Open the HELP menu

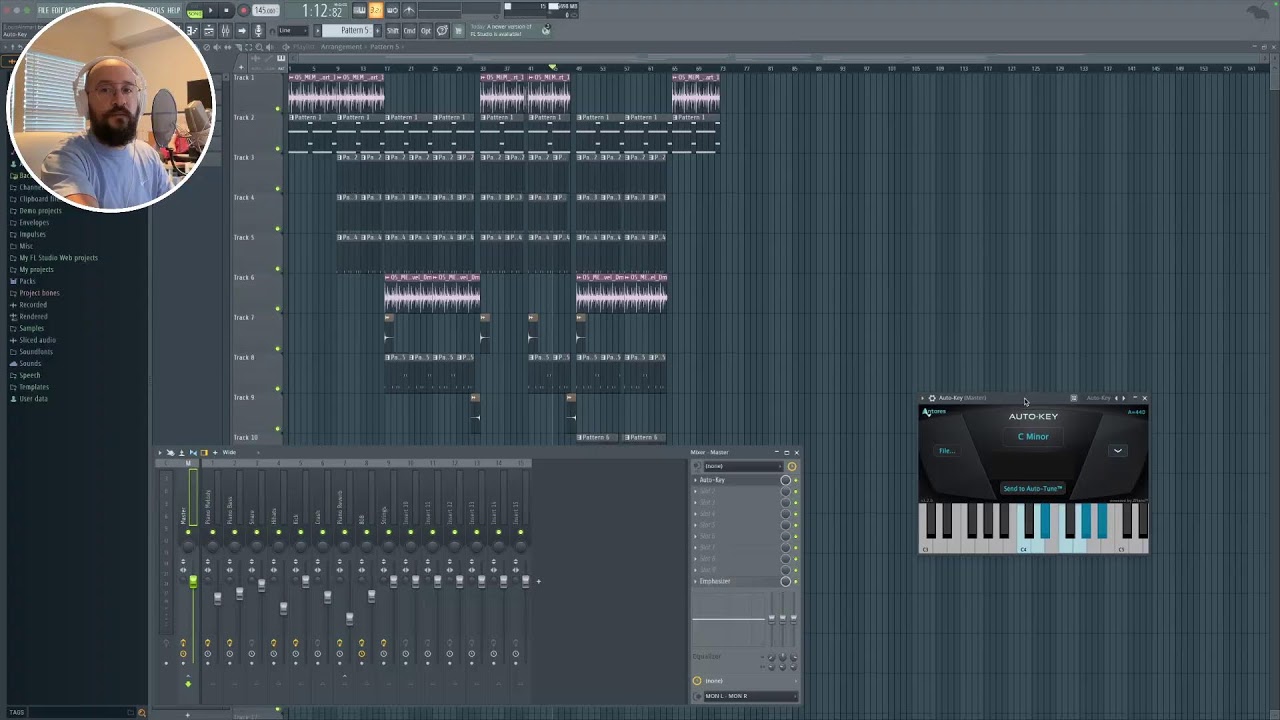(x=175, y=10)
